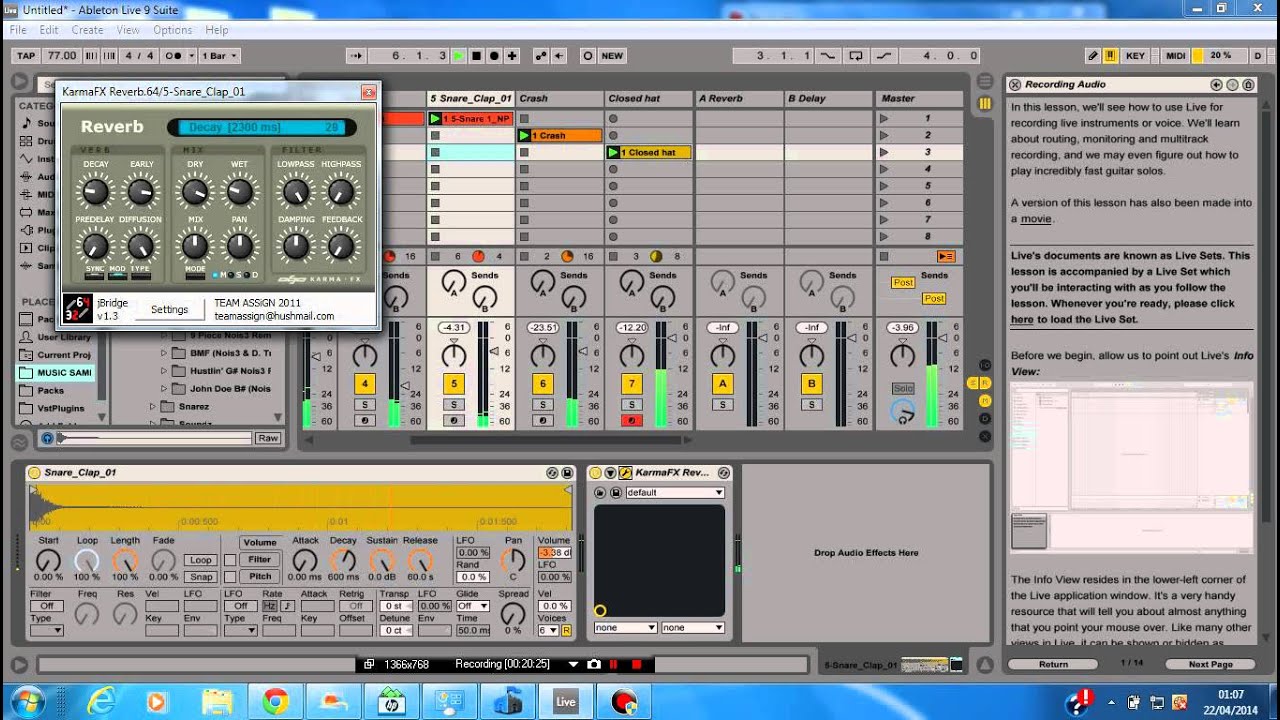Open the Glide Off dropdown in Simpler

[473, 606]
